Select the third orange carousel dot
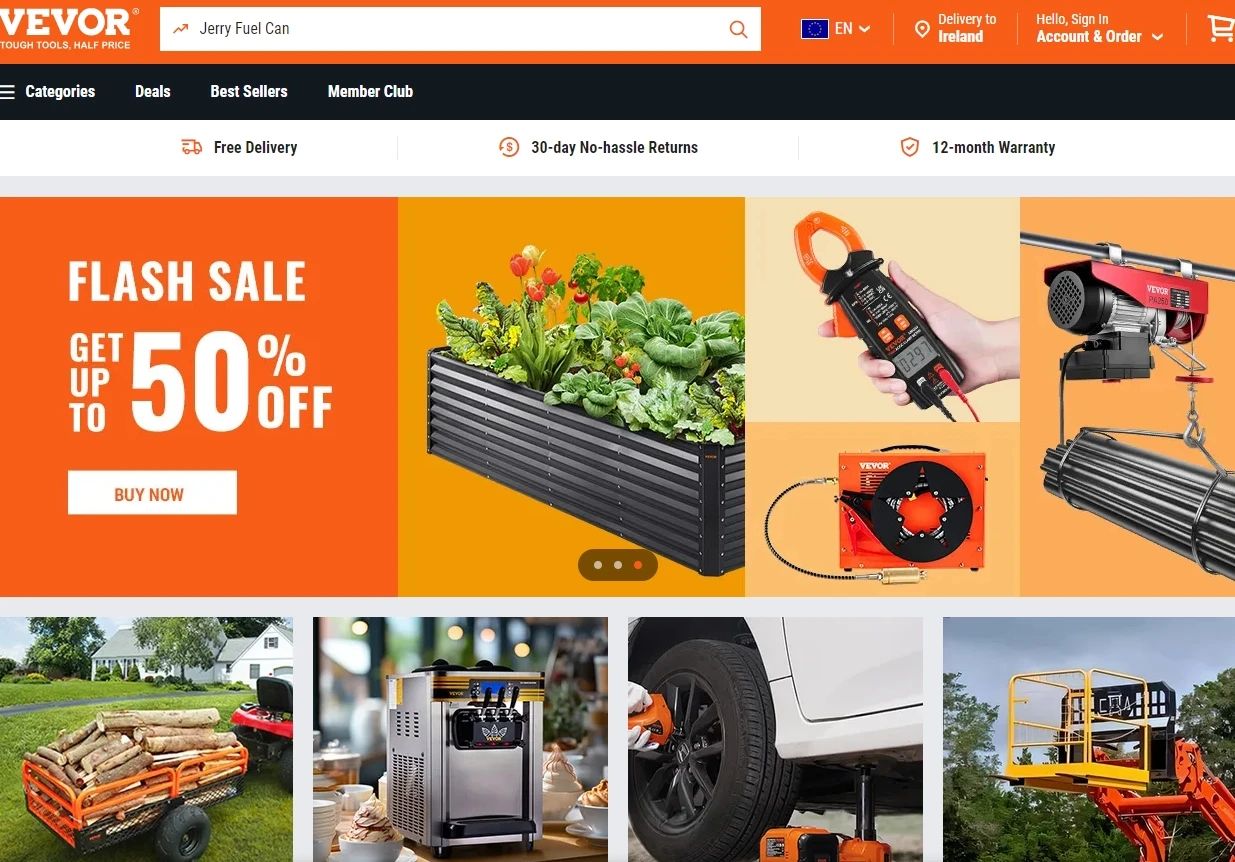Viewport: 1235px width, 862px height. pyautogui.click(x=638, y=565)
